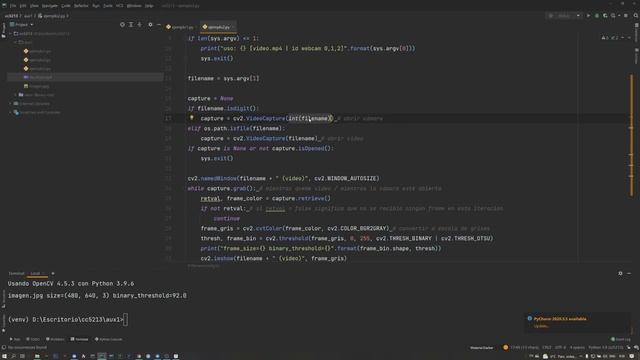This screenshot has height=360, width=640.
Task: Click the Stop button in toolbar
Action: (626, 16)
